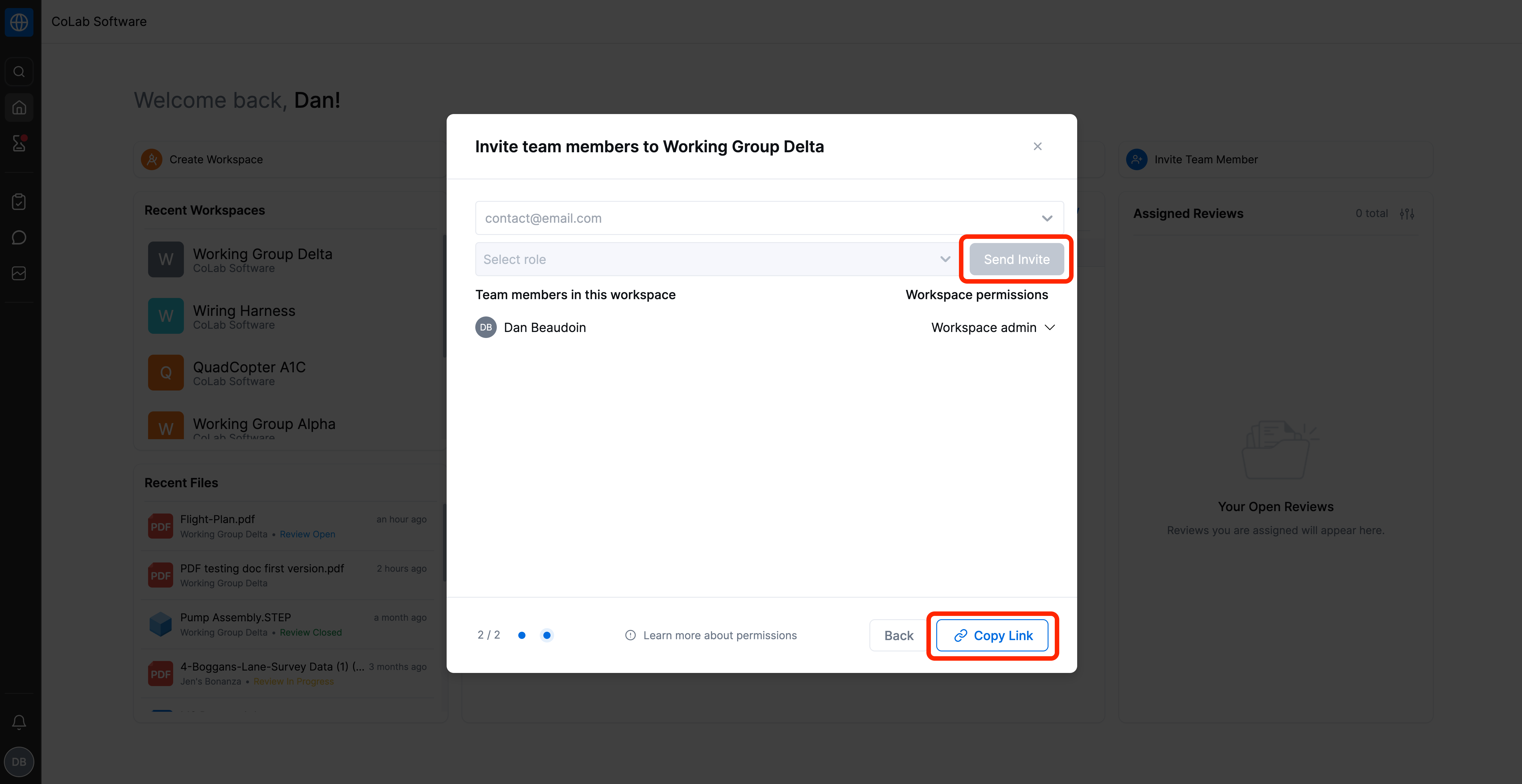The height and width of the screenshot is (784, 1522).
Task: Click Review In Progress status label
Action: coord(294,681)
